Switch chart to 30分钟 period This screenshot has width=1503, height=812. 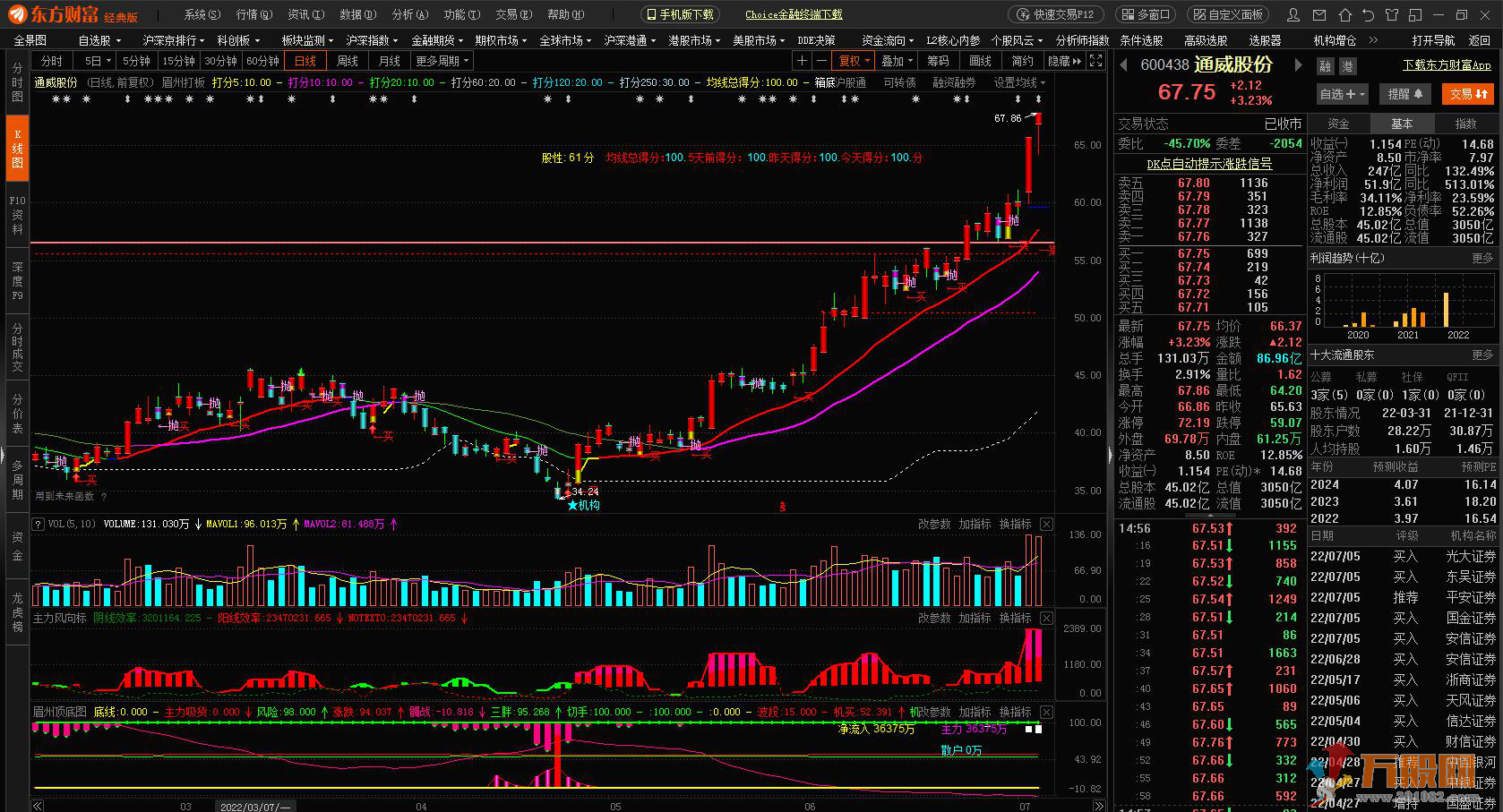click(220, 61)
